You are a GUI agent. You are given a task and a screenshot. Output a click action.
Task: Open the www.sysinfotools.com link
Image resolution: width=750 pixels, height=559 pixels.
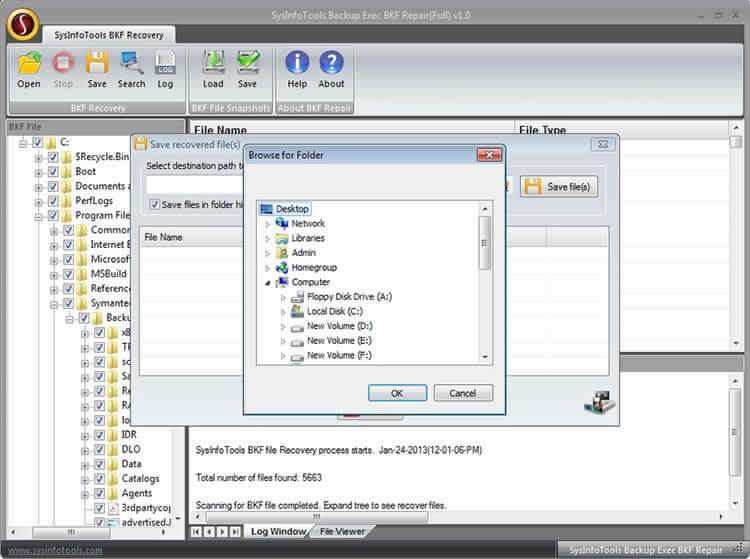[55, 550]
